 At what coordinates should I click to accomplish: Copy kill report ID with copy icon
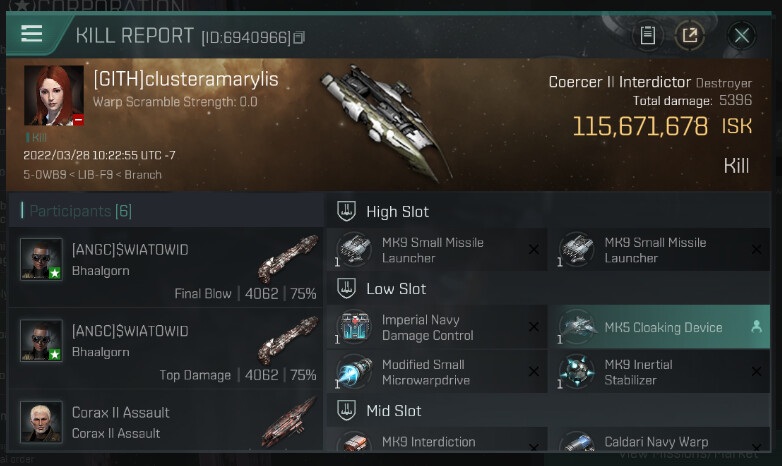(299, 37)
